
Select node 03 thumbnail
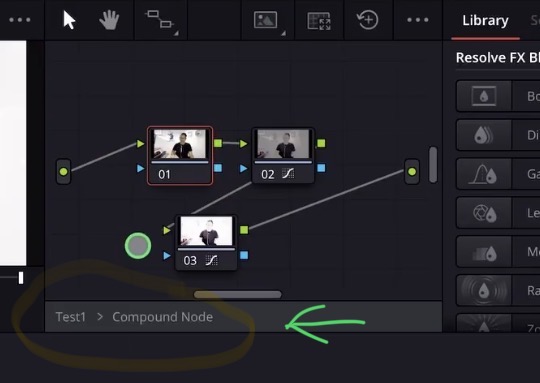(206, 231)
